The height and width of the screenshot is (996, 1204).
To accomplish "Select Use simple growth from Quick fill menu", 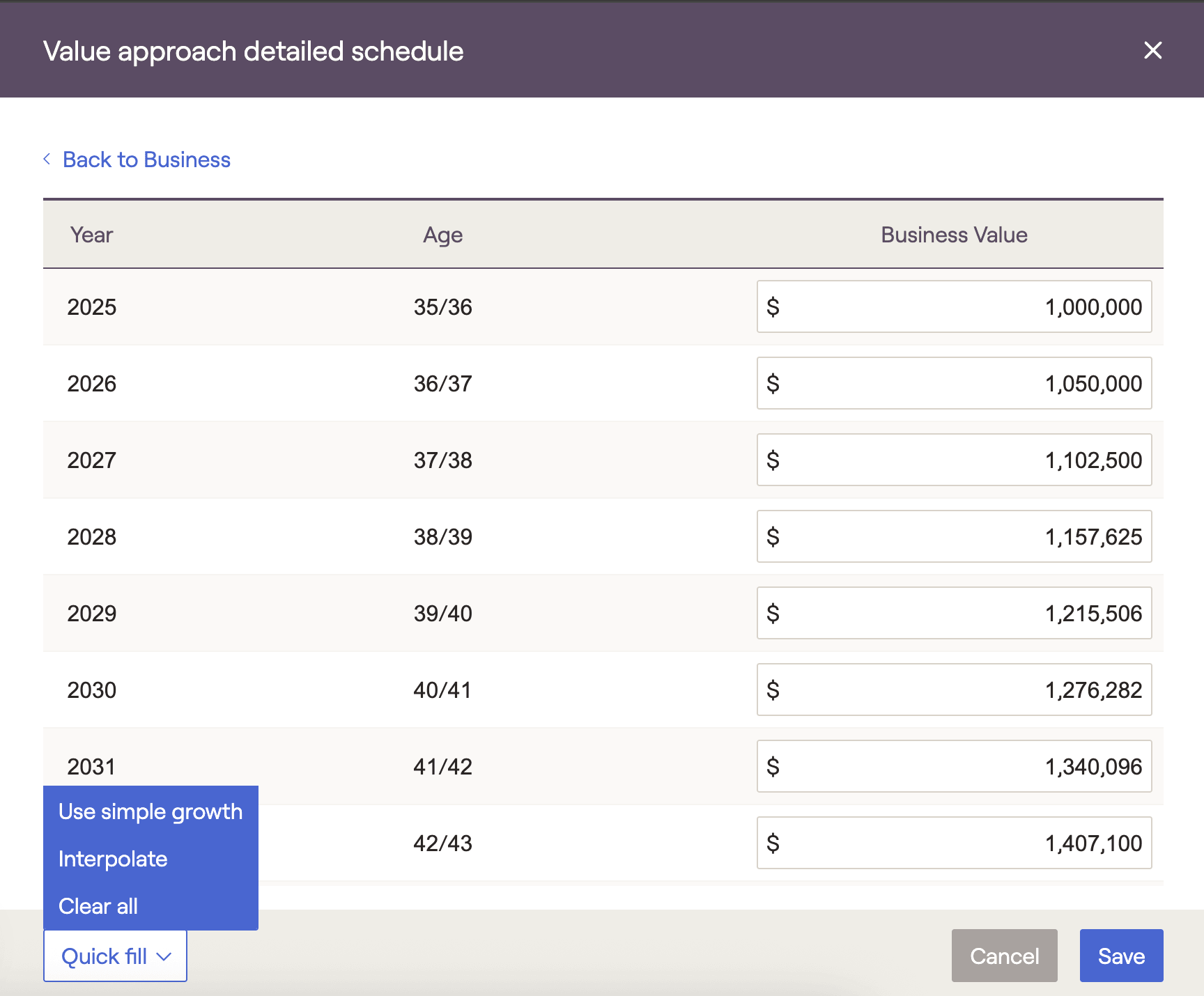I will click(150, 811).
